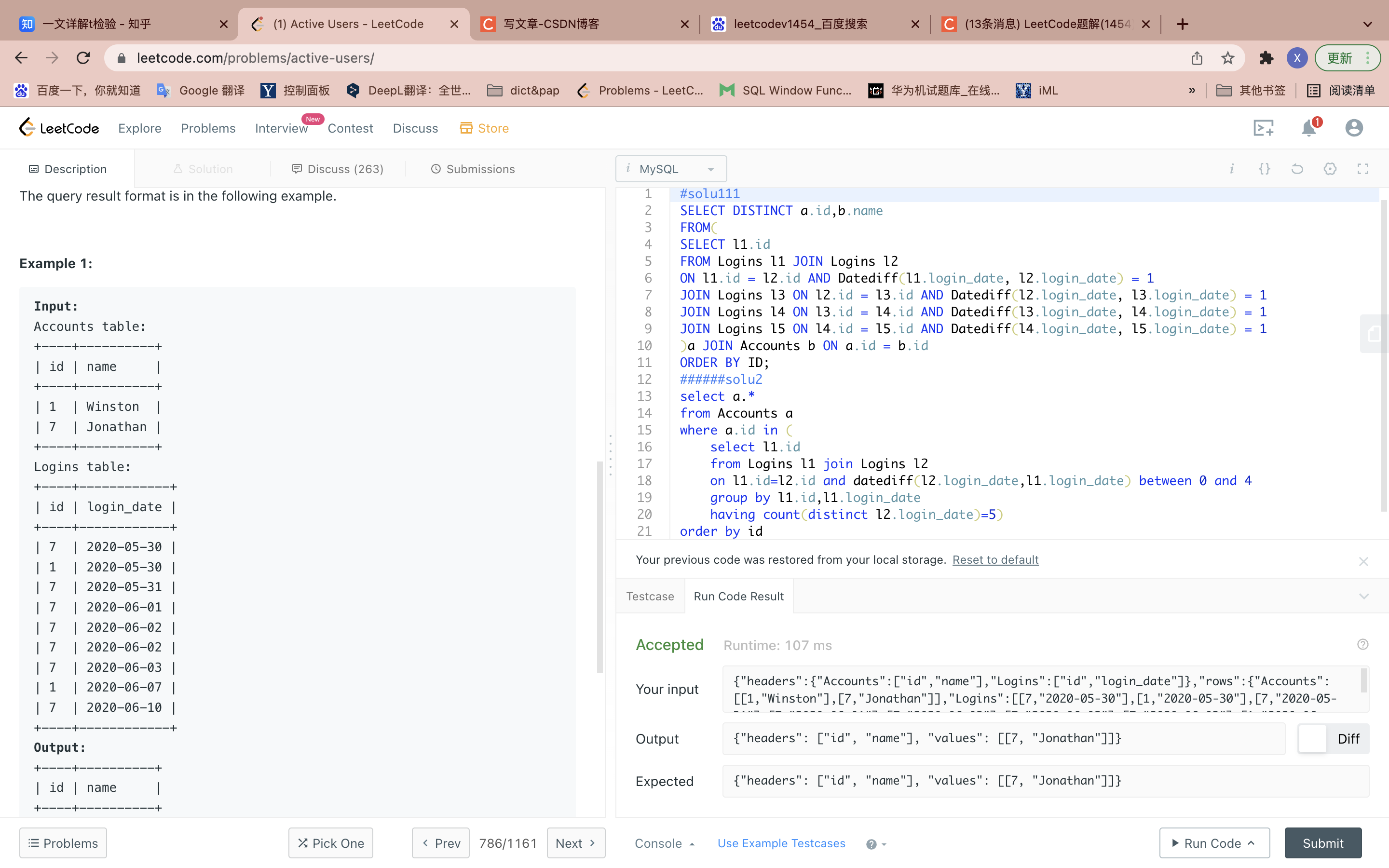Collapse the result panel chevron
1389x868 pixels.
coord(1364,597)
